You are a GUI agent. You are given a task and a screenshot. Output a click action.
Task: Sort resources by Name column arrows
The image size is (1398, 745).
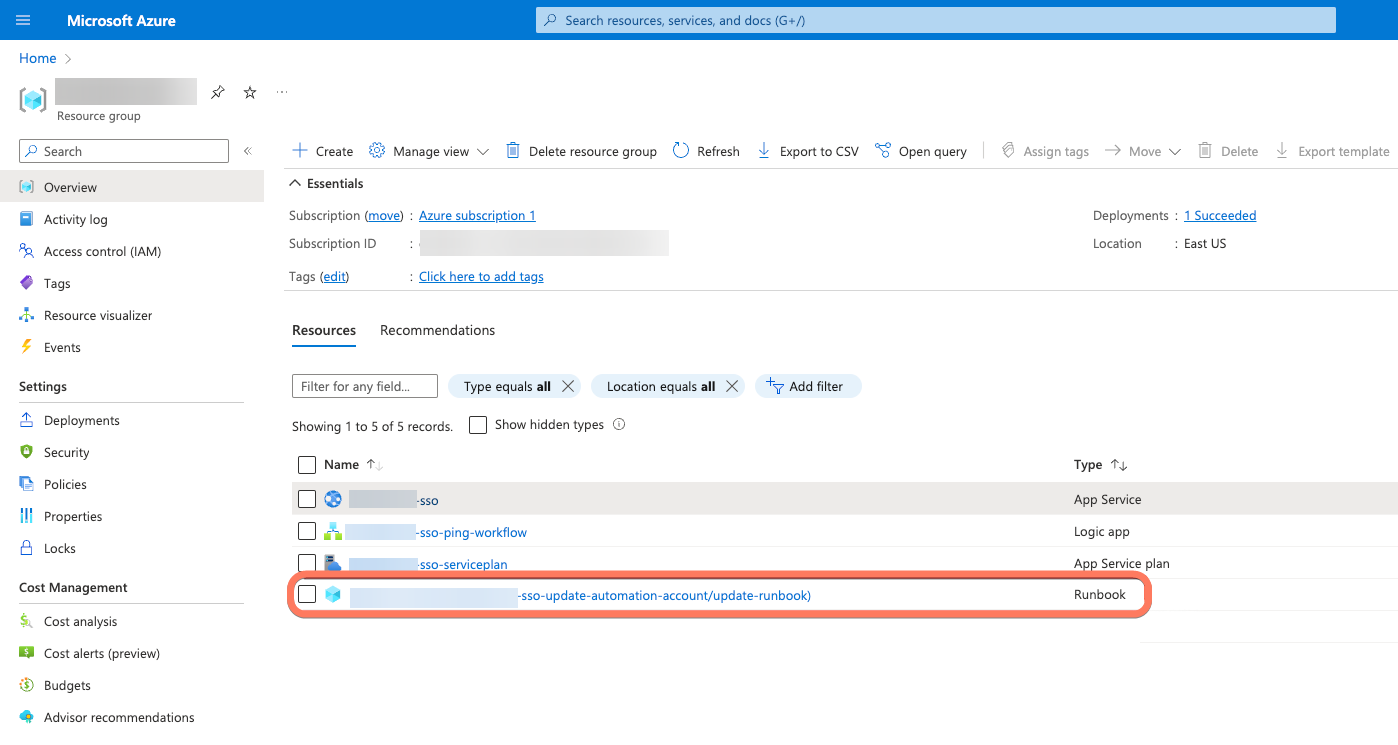(x=375, y=465)
